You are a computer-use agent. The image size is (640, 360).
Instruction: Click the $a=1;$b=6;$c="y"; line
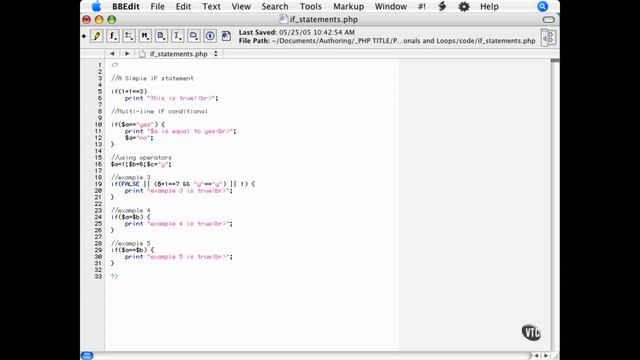point(141,164)
